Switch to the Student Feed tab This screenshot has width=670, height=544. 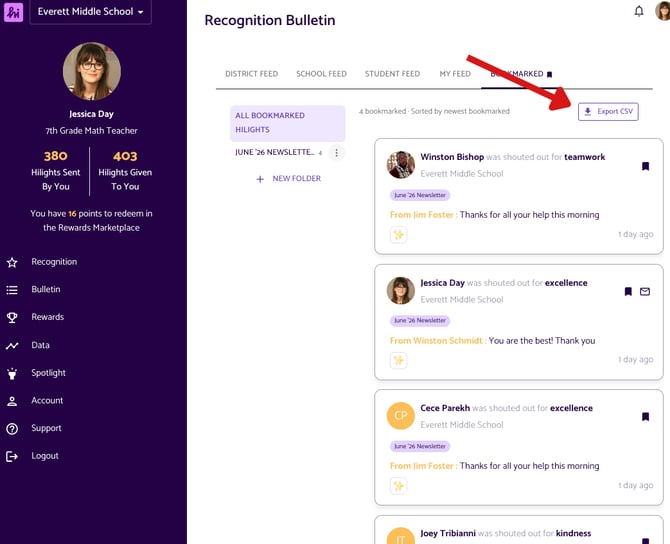392,74
